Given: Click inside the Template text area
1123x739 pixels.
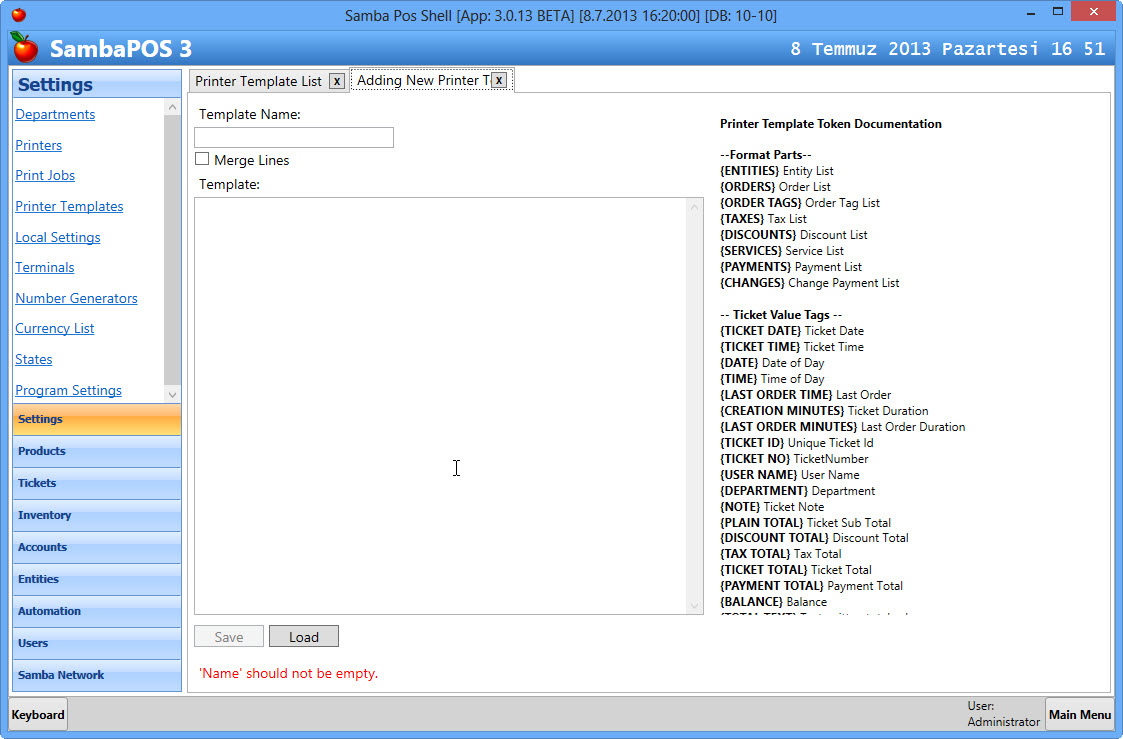Looking at the screenshot, I should (x=440, y=405).
